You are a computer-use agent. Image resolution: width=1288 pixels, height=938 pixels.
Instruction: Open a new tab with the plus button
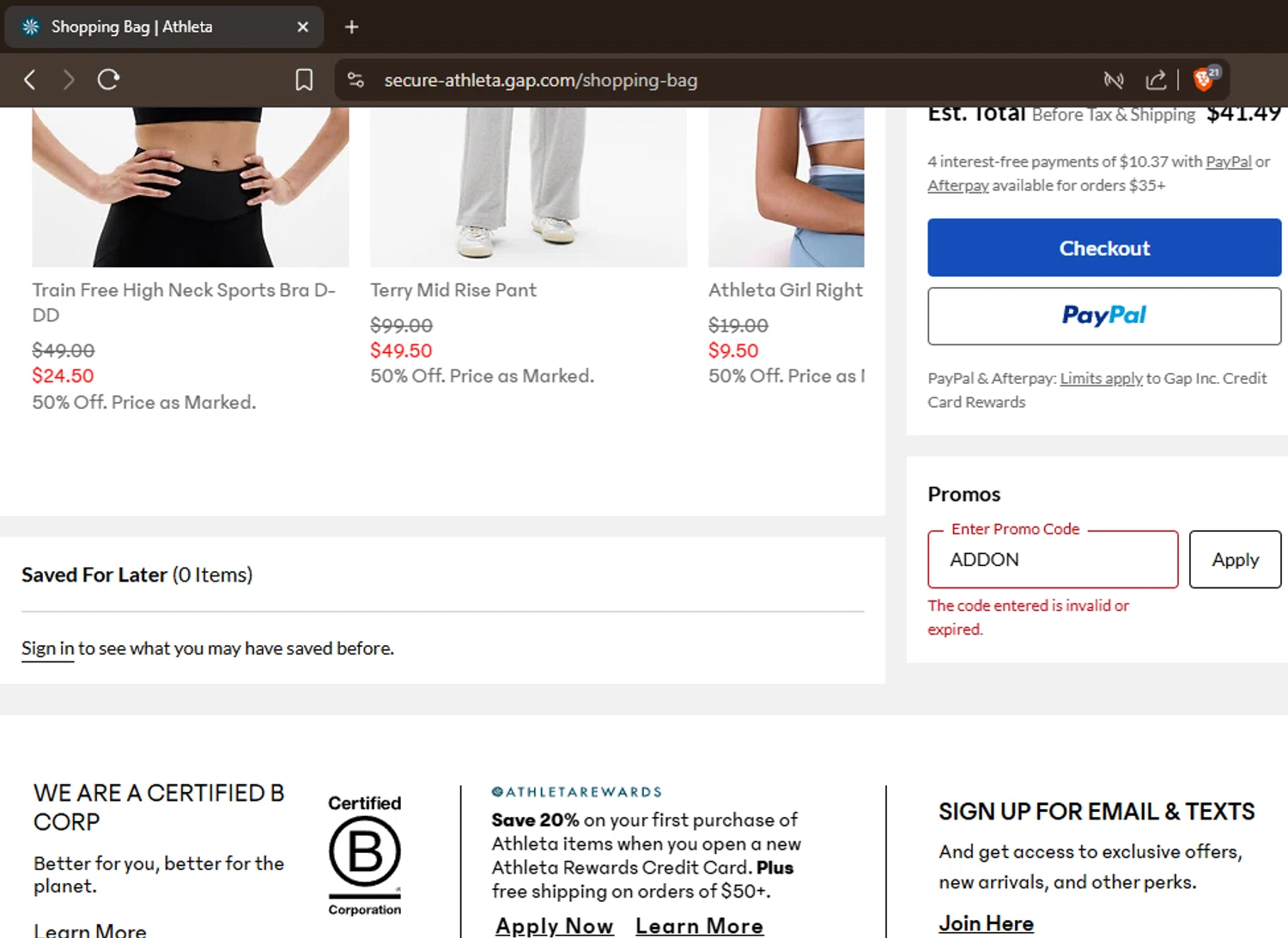point(351,27)
